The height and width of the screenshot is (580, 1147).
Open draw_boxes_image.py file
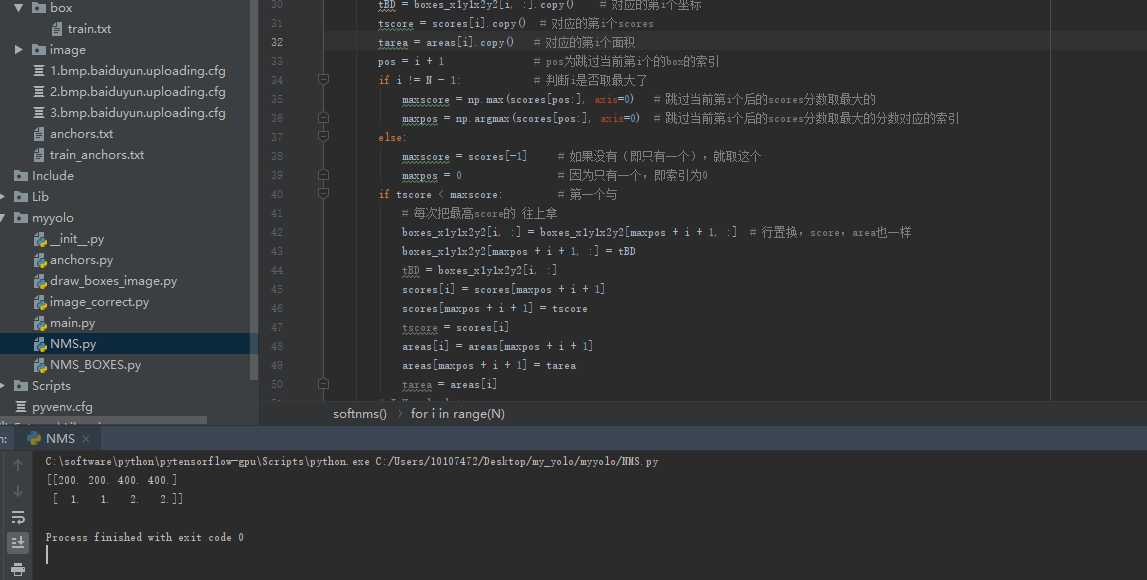tap(113, 281)
